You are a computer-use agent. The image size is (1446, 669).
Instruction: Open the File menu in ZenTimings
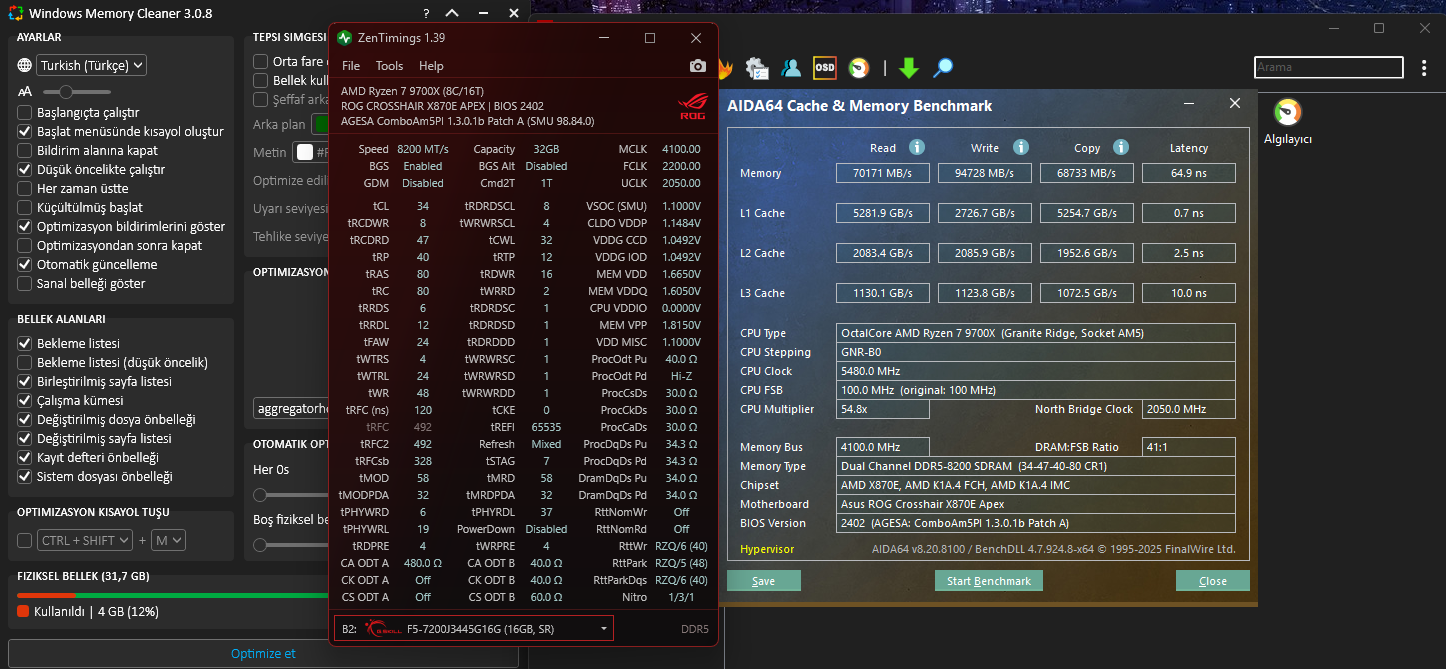coord(351,66)
